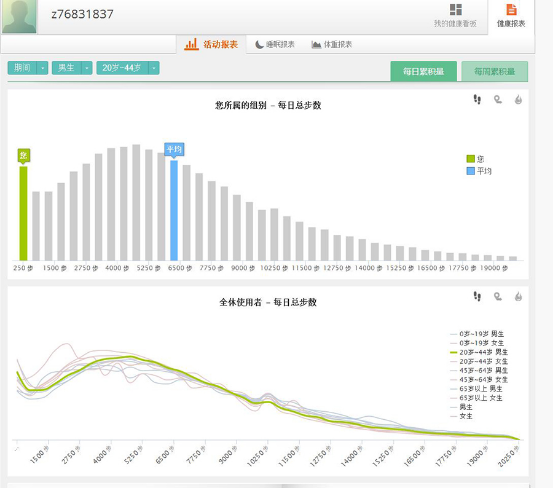
Task: Select distance icon in 您所属的组别 chart
Action: point(498,100)
